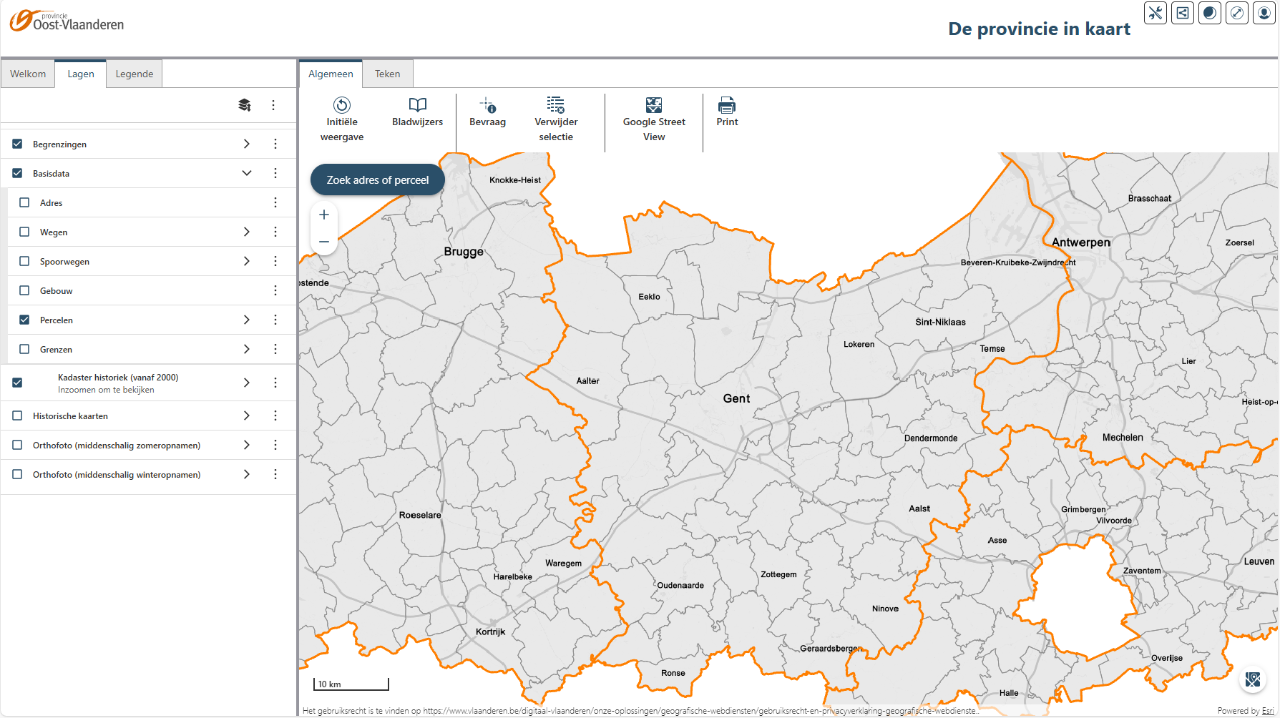Click the fullscreen diagonal arrow icon
Screen dimensions: 1280x718
(x=1237, y=13)
